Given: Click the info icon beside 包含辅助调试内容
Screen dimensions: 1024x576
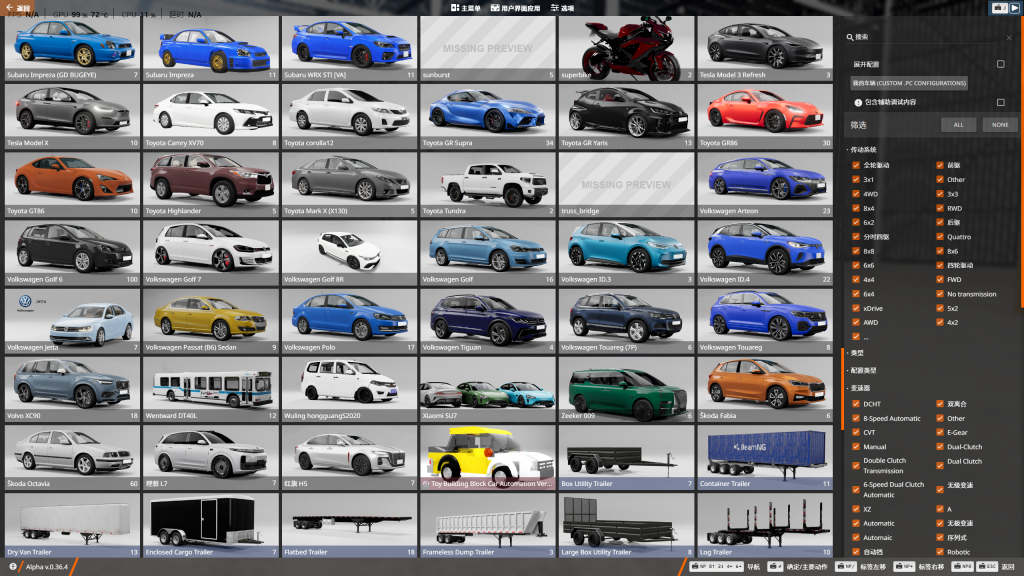Looking at the screenshot, I should 858,103.
